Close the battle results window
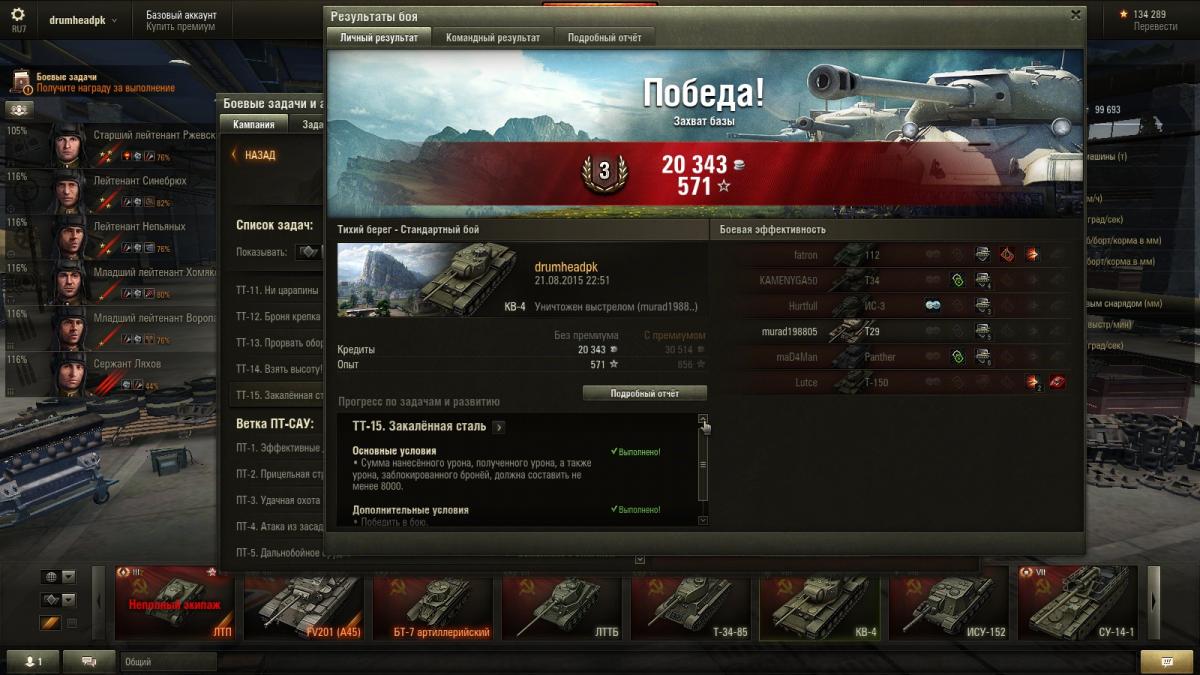Image resolution: width=1200 pixels, height=675 pixels. (1075, 15)
